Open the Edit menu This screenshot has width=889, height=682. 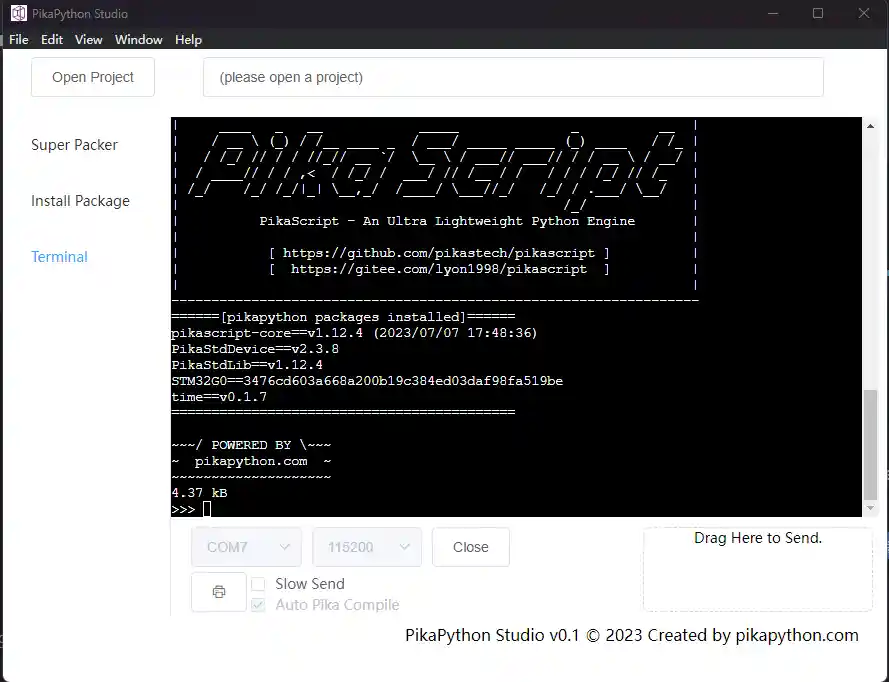click(52, 40)
